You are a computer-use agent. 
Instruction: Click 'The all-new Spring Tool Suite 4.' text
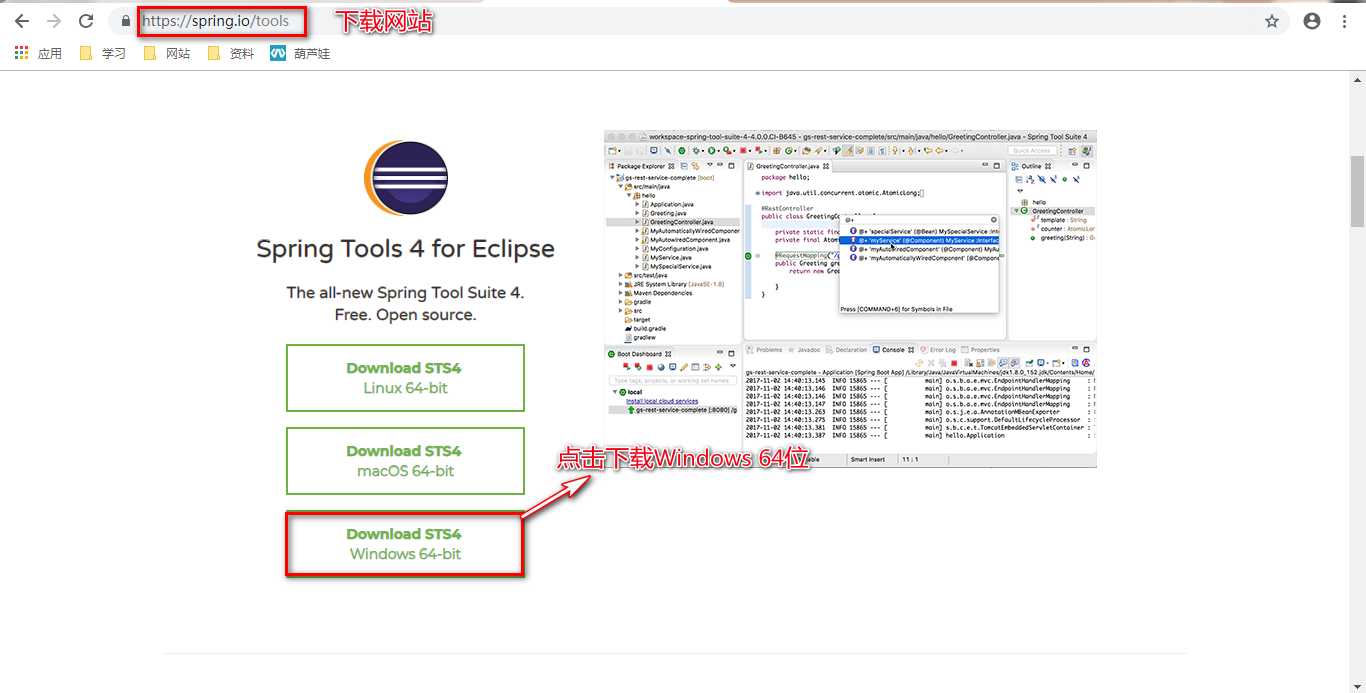point(405,293)
